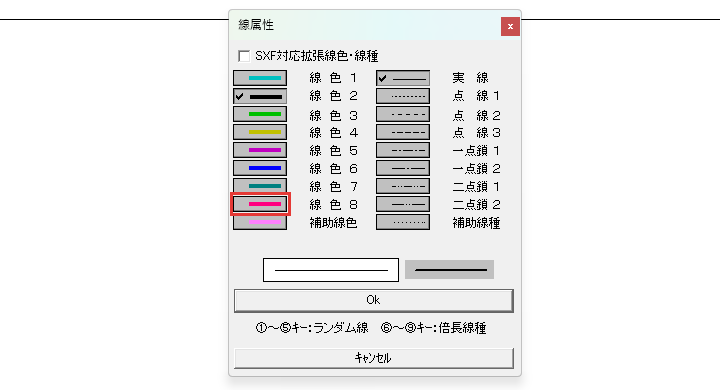Viewport: 720px width, 390px height.
Task: Click the 一点鎖 1 label text
Action: tap(476, 151)
